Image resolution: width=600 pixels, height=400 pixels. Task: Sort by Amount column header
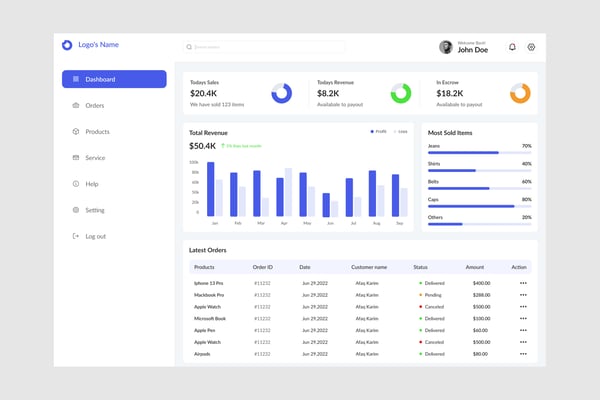pos(474,267)
